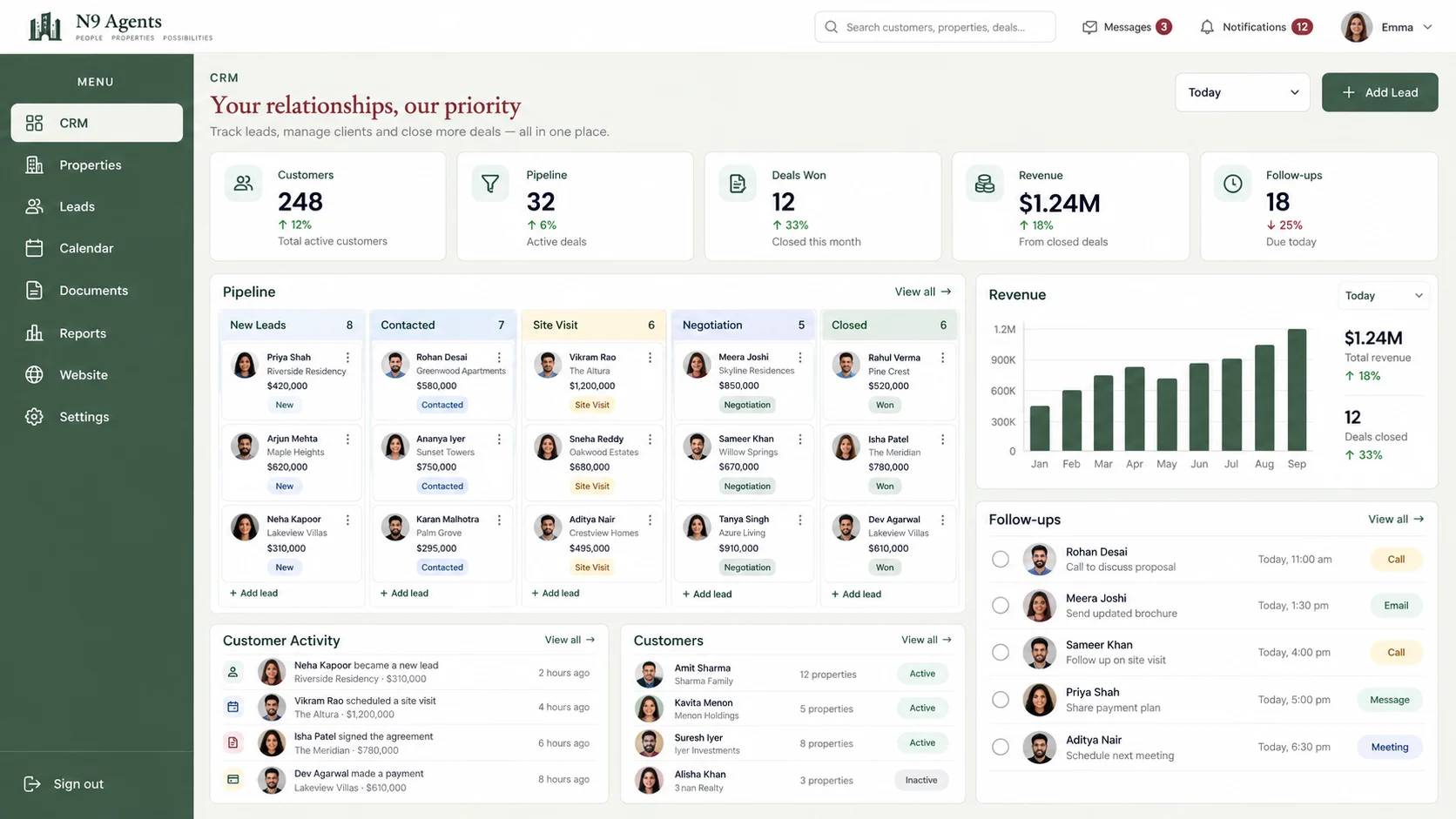
Task: Open the Today dropdown beside Add Lead
Action: (x=1243, y=92)
